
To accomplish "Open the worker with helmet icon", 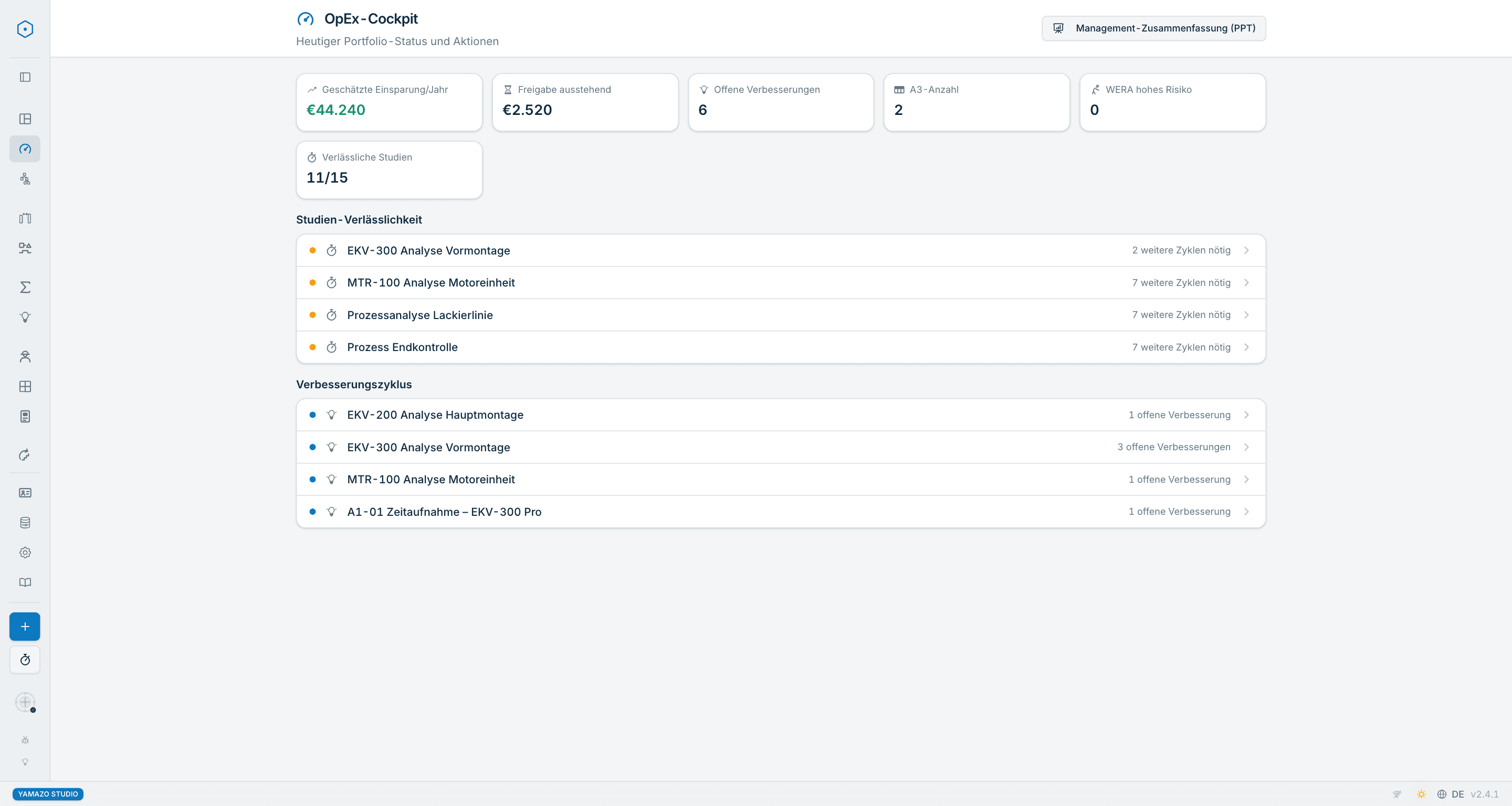I will click(25, 357).
